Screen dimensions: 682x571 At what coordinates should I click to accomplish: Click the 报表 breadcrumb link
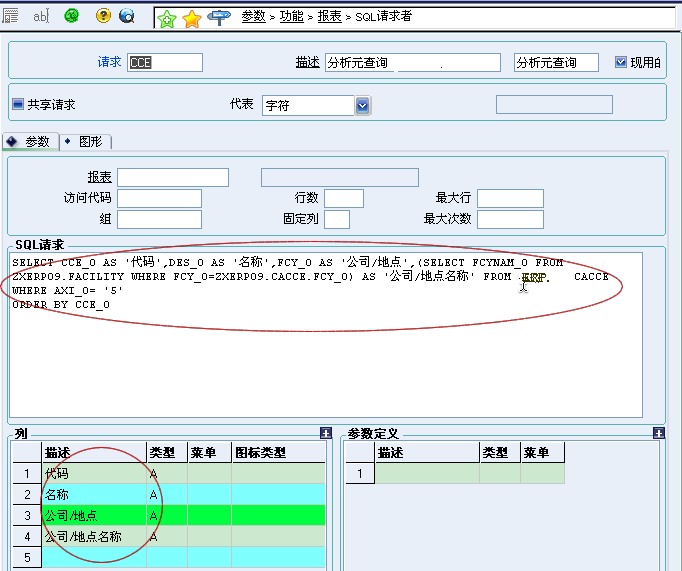tap(329, 17)
